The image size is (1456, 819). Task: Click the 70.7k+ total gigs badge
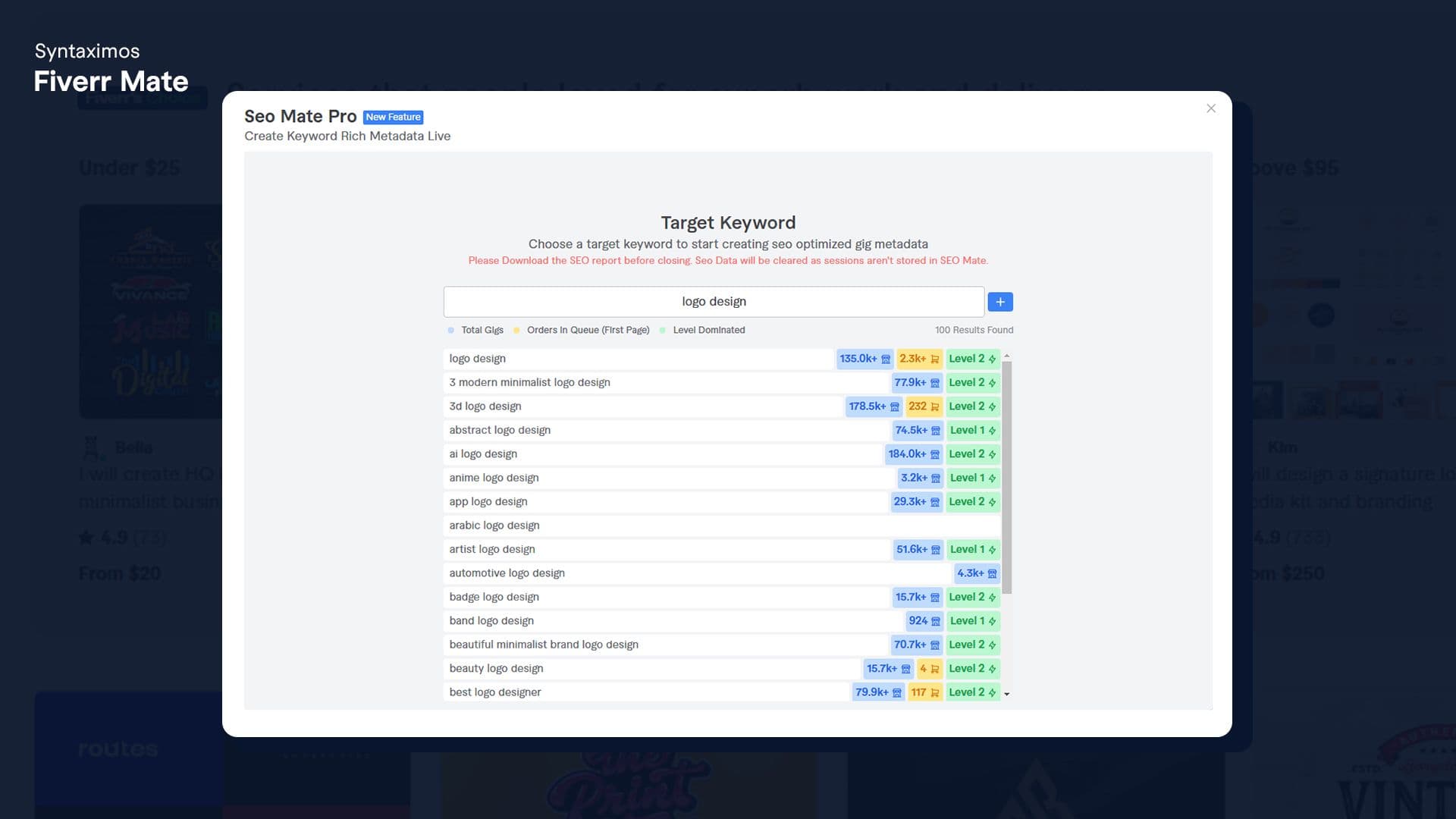[x=917, y=645]
